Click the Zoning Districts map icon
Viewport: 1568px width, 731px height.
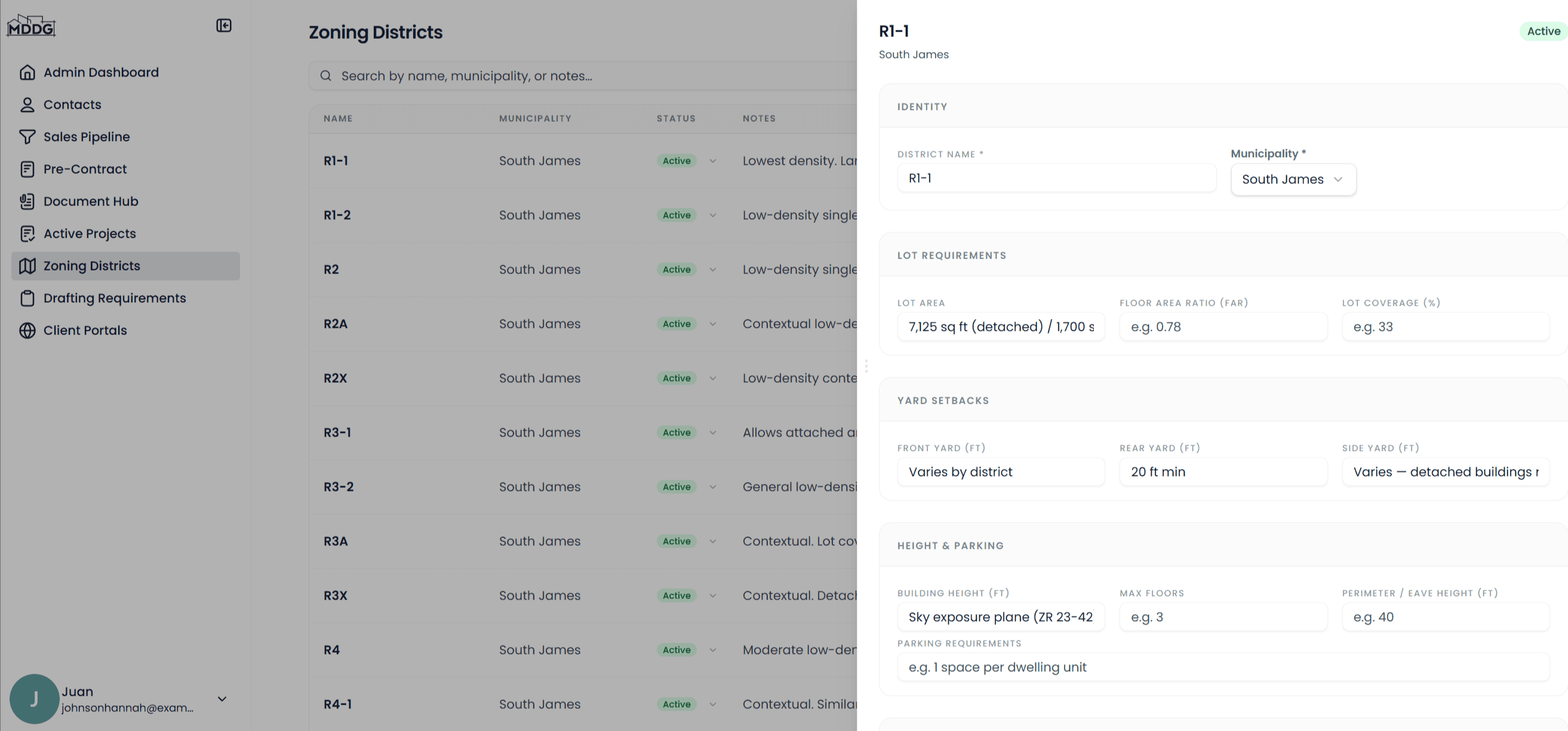click(27, 266)
